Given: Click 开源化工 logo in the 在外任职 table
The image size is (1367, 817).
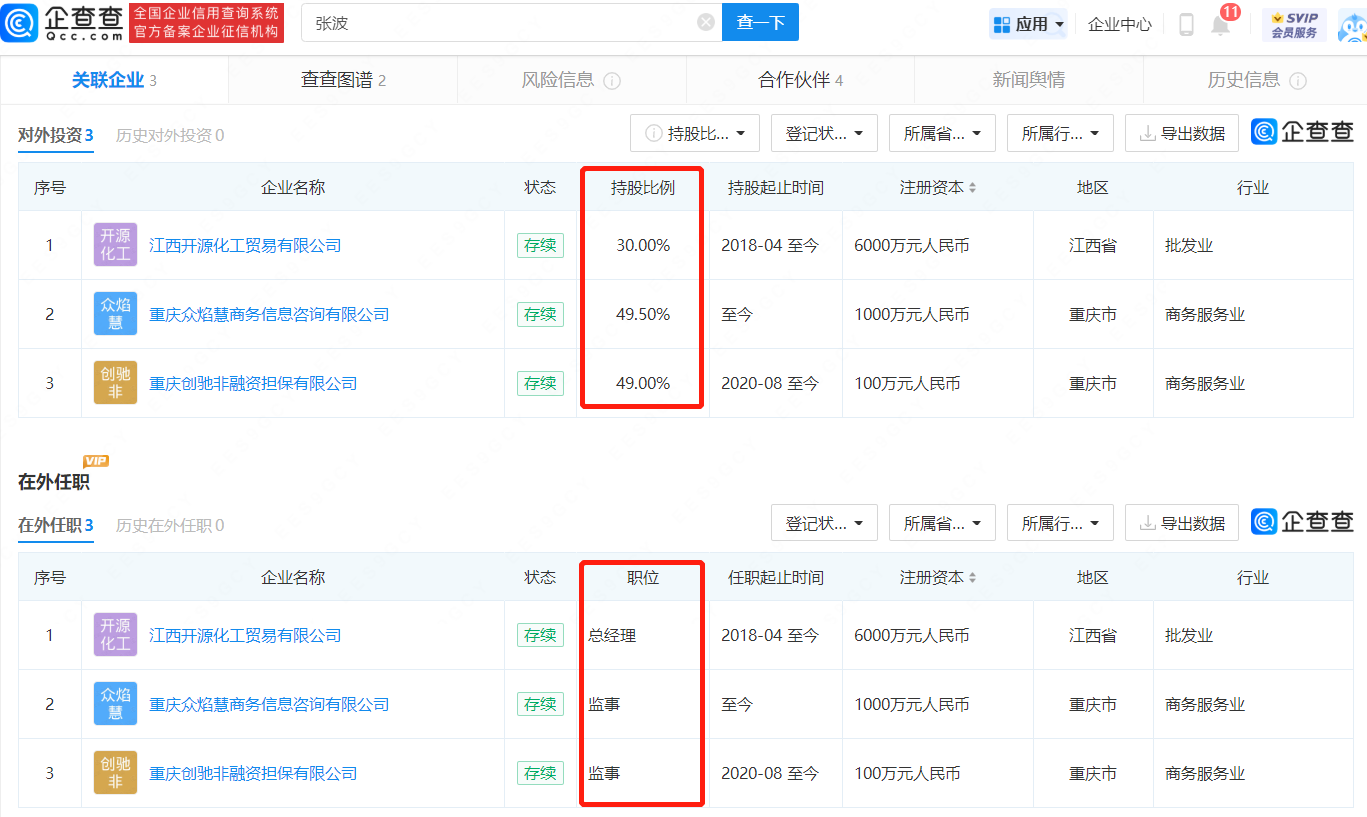Looking at the screenshot, I should click(115, 635).
